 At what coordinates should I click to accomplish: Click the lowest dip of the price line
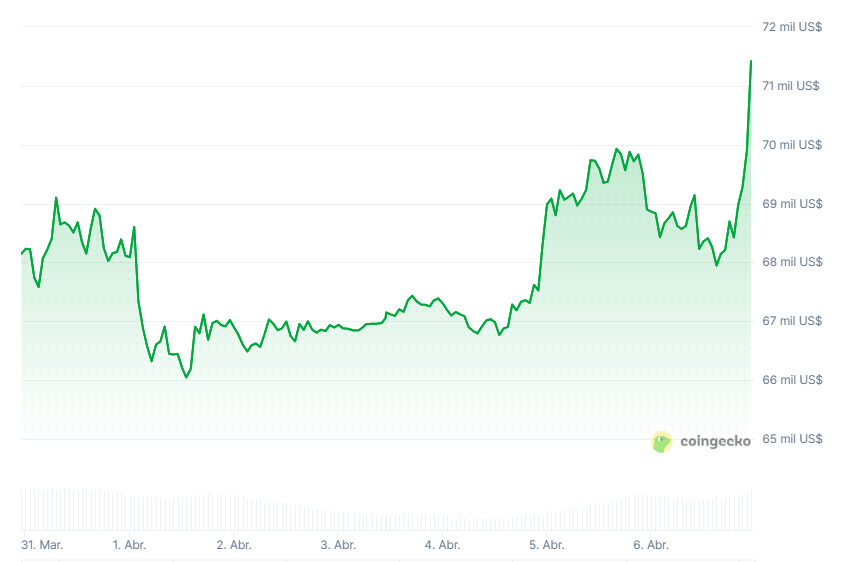coord(186,377)
